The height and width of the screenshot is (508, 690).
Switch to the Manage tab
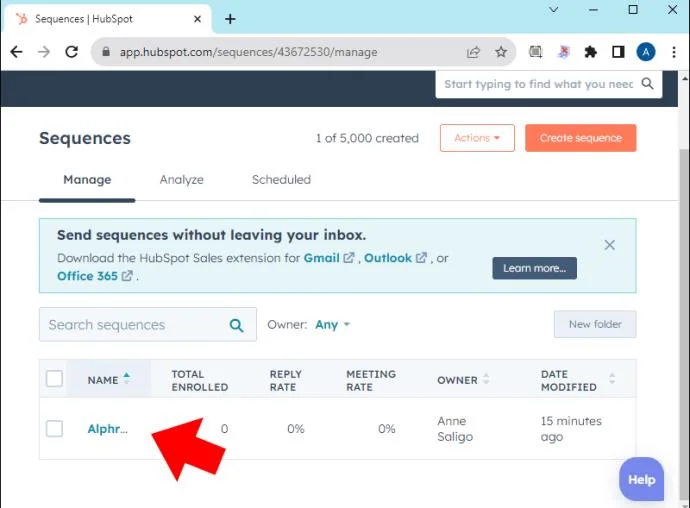point(87,180)
